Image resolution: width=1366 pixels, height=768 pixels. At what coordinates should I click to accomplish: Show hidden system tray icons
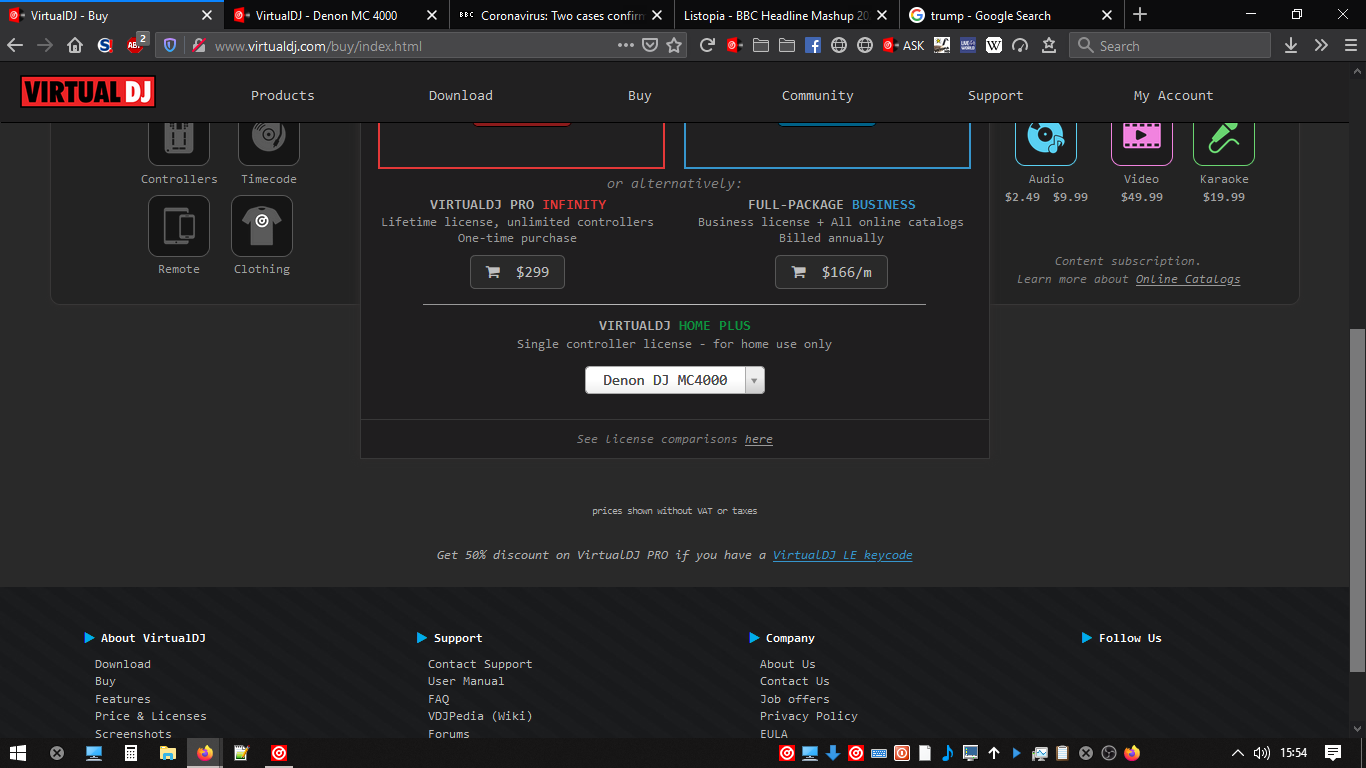(1238, 753)
